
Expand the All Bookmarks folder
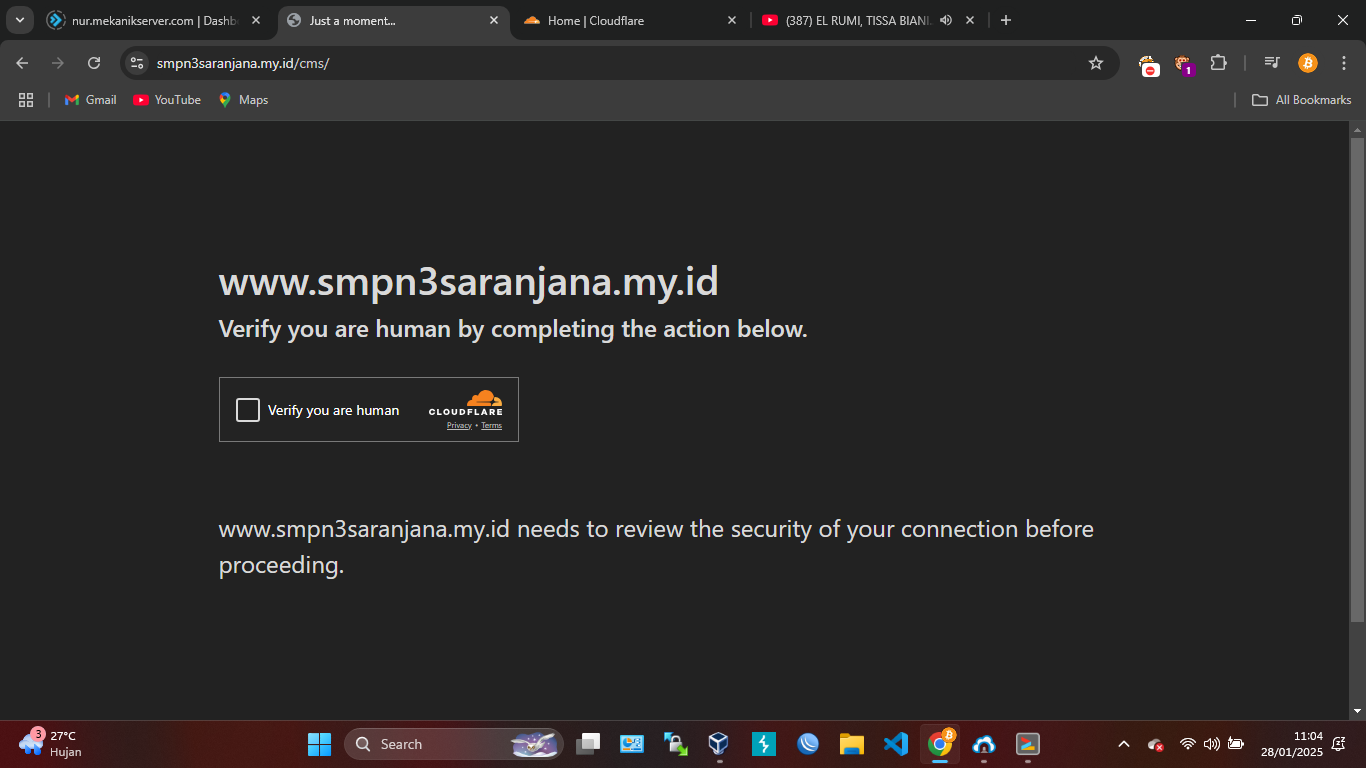[1301, 100]
